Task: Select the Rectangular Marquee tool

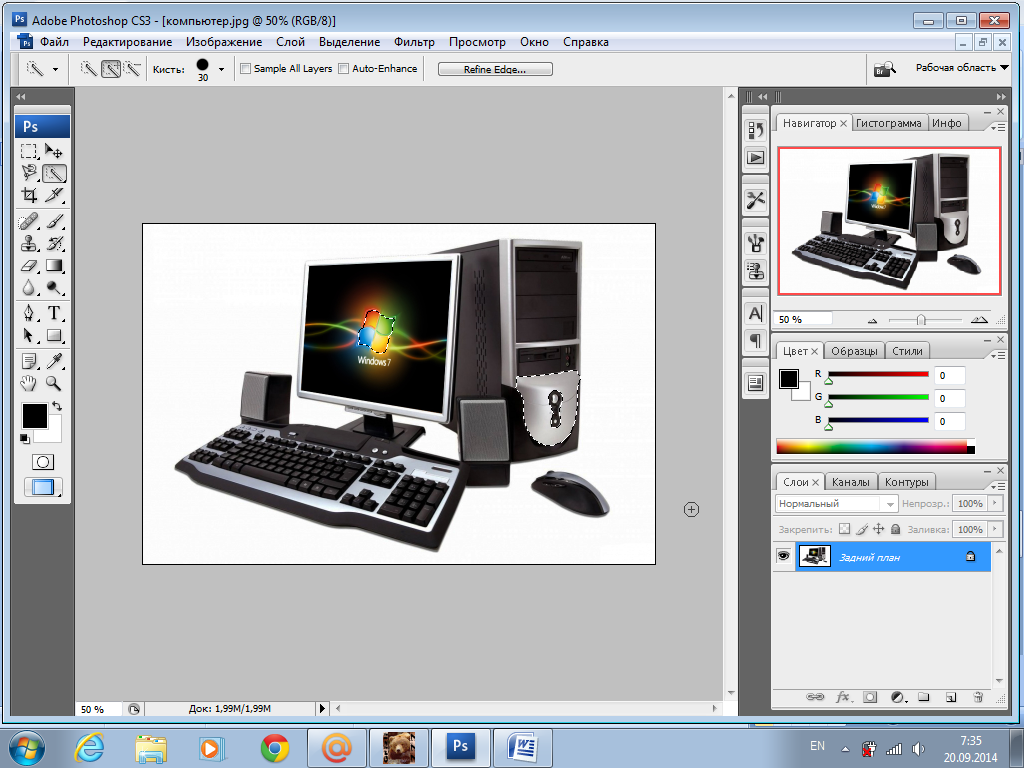Action: pyautogui.click(x=29, y=152)
